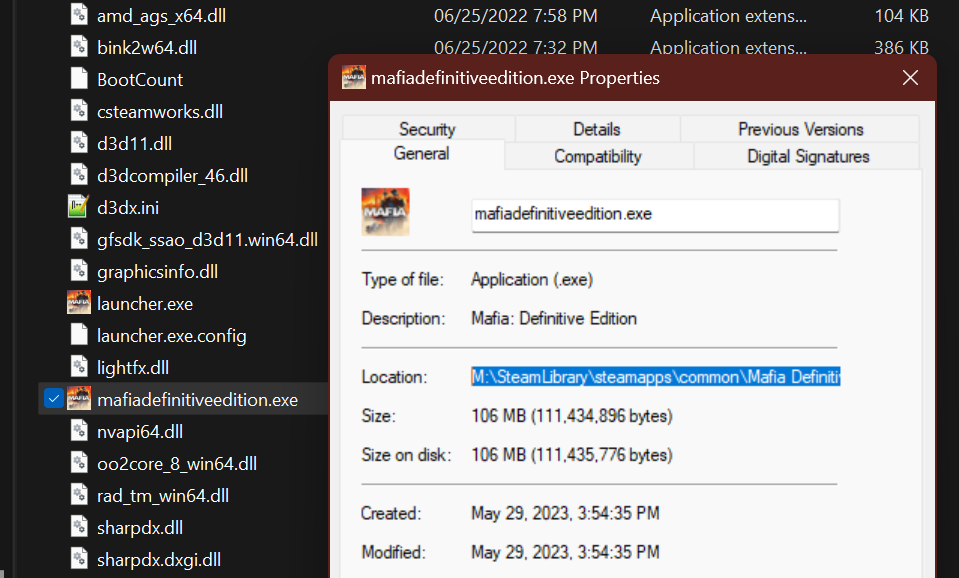Select the graphicsinfo.dll file name
Viewport: 959px width, 578px height.
pyautogui.click(x=157, y=272)
